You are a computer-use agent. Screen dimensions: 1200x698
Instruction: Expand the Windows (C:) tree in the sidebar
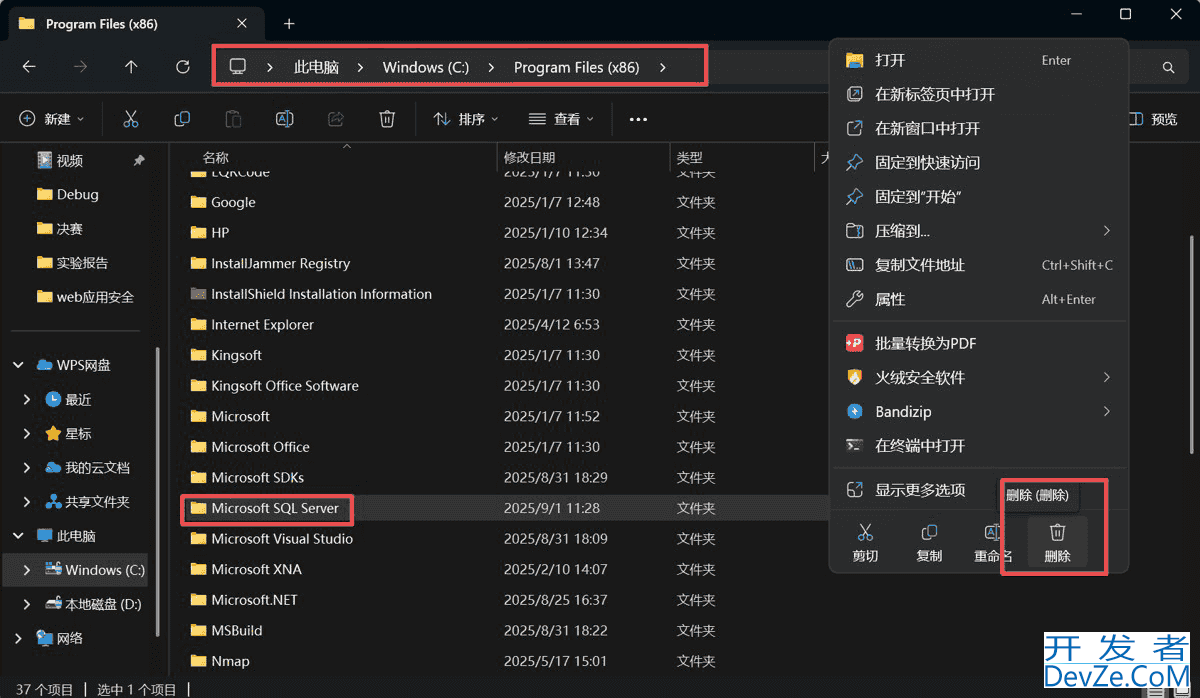pyautogui.click(x=27, y=569)
